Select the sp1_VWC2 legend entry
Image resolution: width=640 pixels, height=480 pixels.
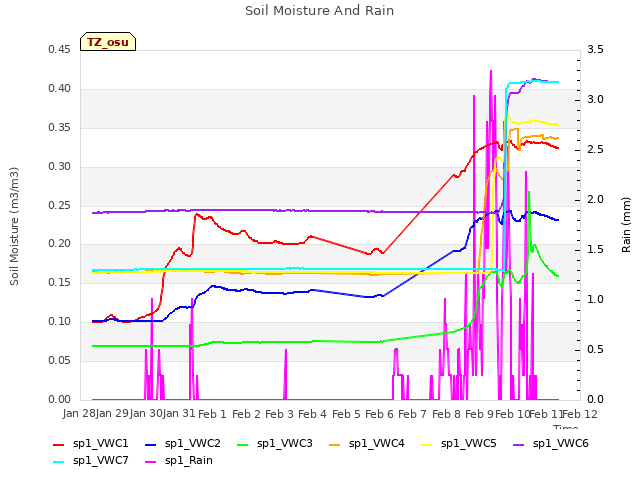click(x=183, y=444)
